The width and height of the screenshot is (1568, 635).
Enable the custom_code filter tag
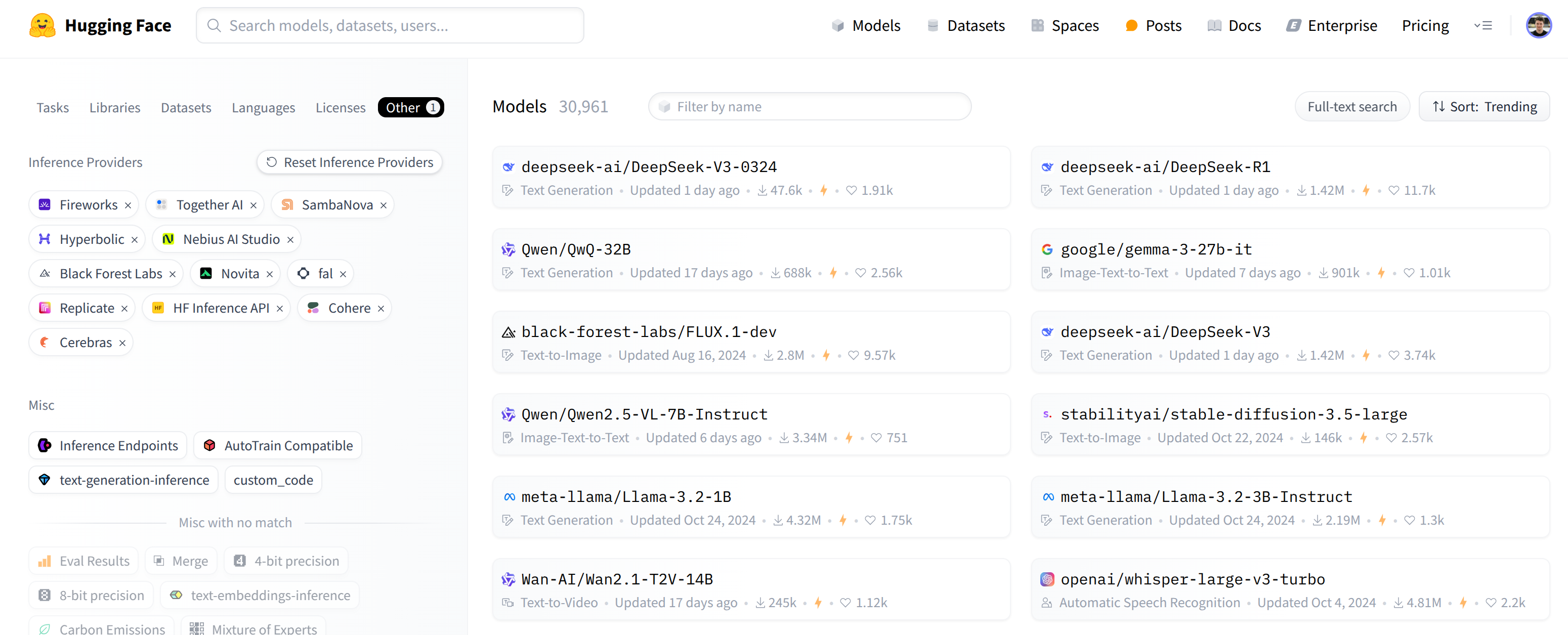[273, 480]
